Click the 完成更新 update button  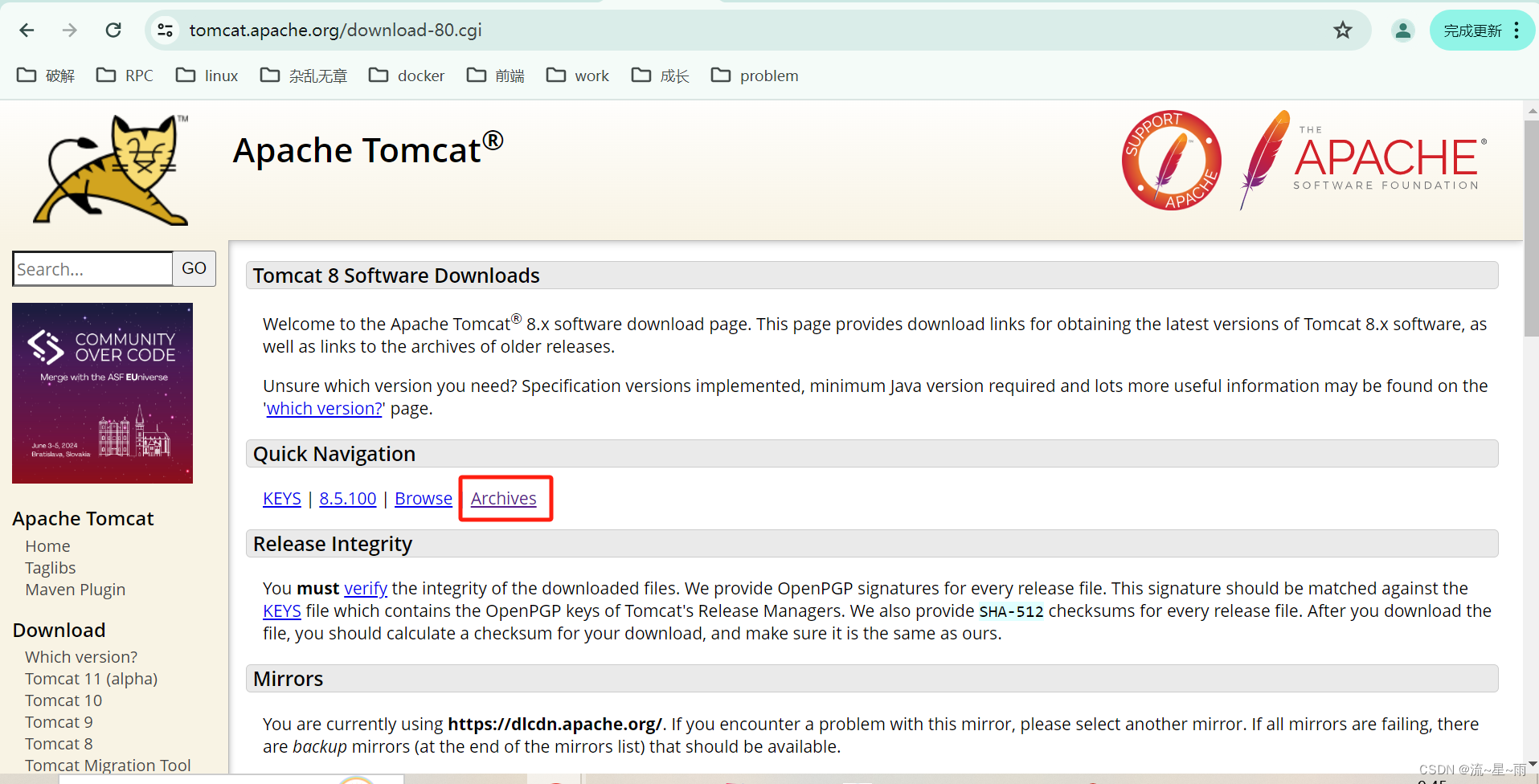[1472, 31]
